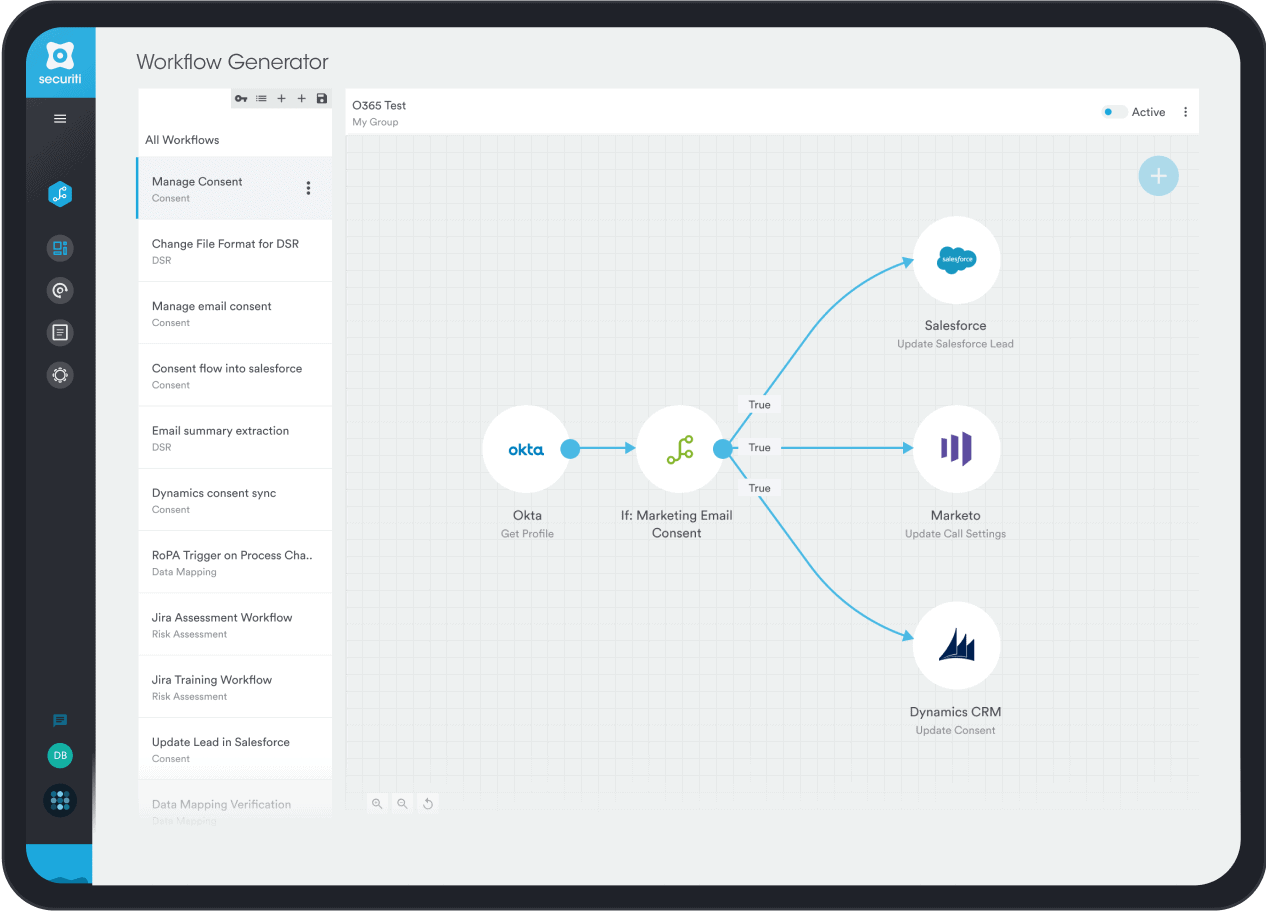
Task: Click the True label on Dynamics CRM branch
Action: click(760, 488)
